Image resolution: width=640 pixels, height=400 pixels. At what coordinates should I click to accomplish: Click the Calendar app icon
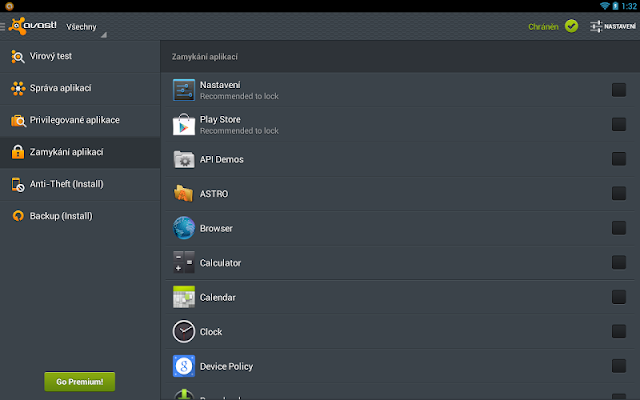(x=184, y=297)
